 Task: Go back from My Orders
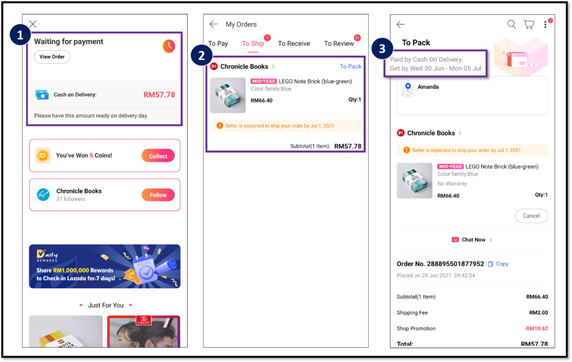(x=214, y=24)
